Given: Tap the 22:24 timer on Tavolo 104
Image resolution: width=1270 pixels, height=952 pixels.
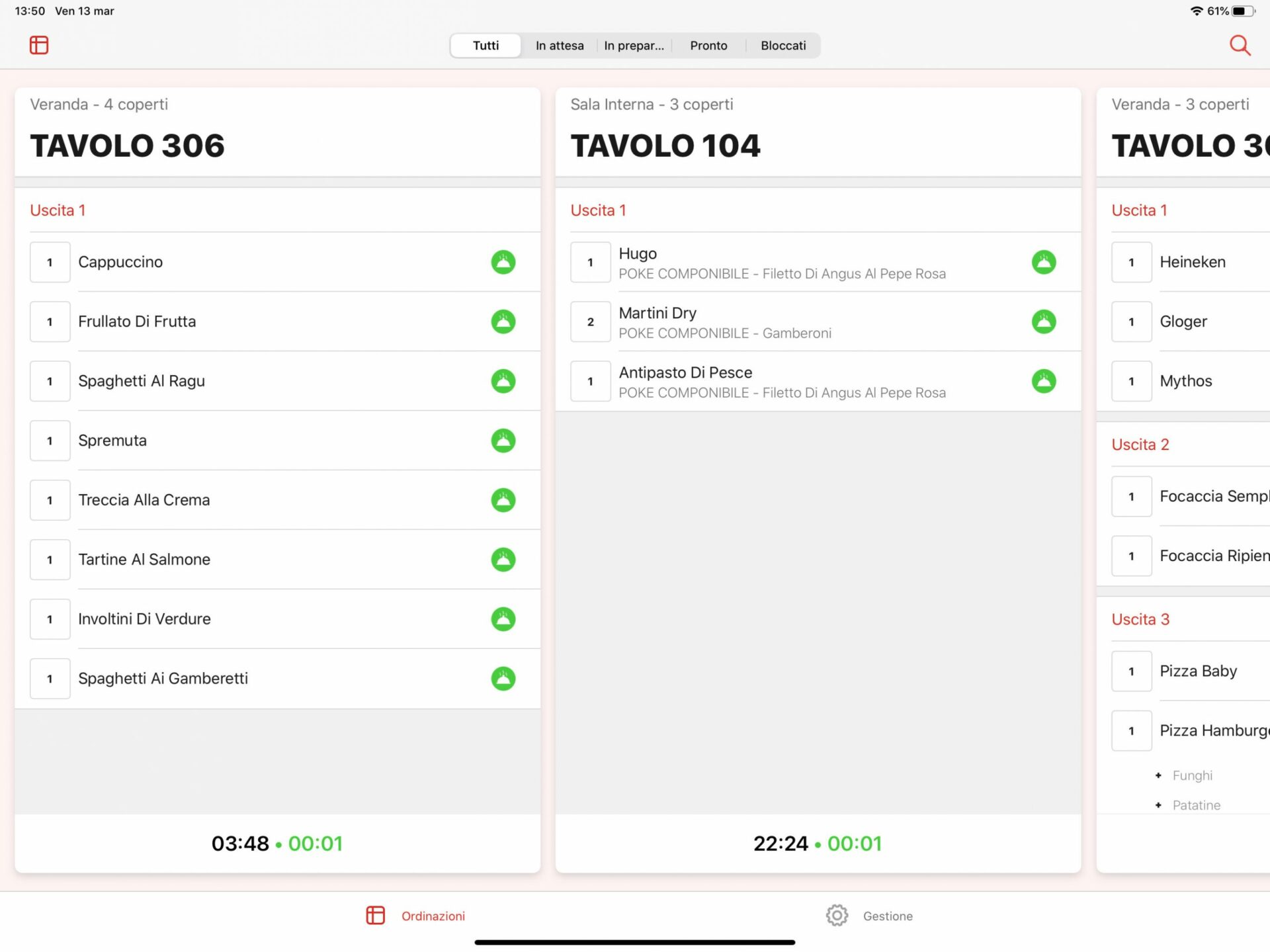Looking at the screenshot, I should [781, 844].
